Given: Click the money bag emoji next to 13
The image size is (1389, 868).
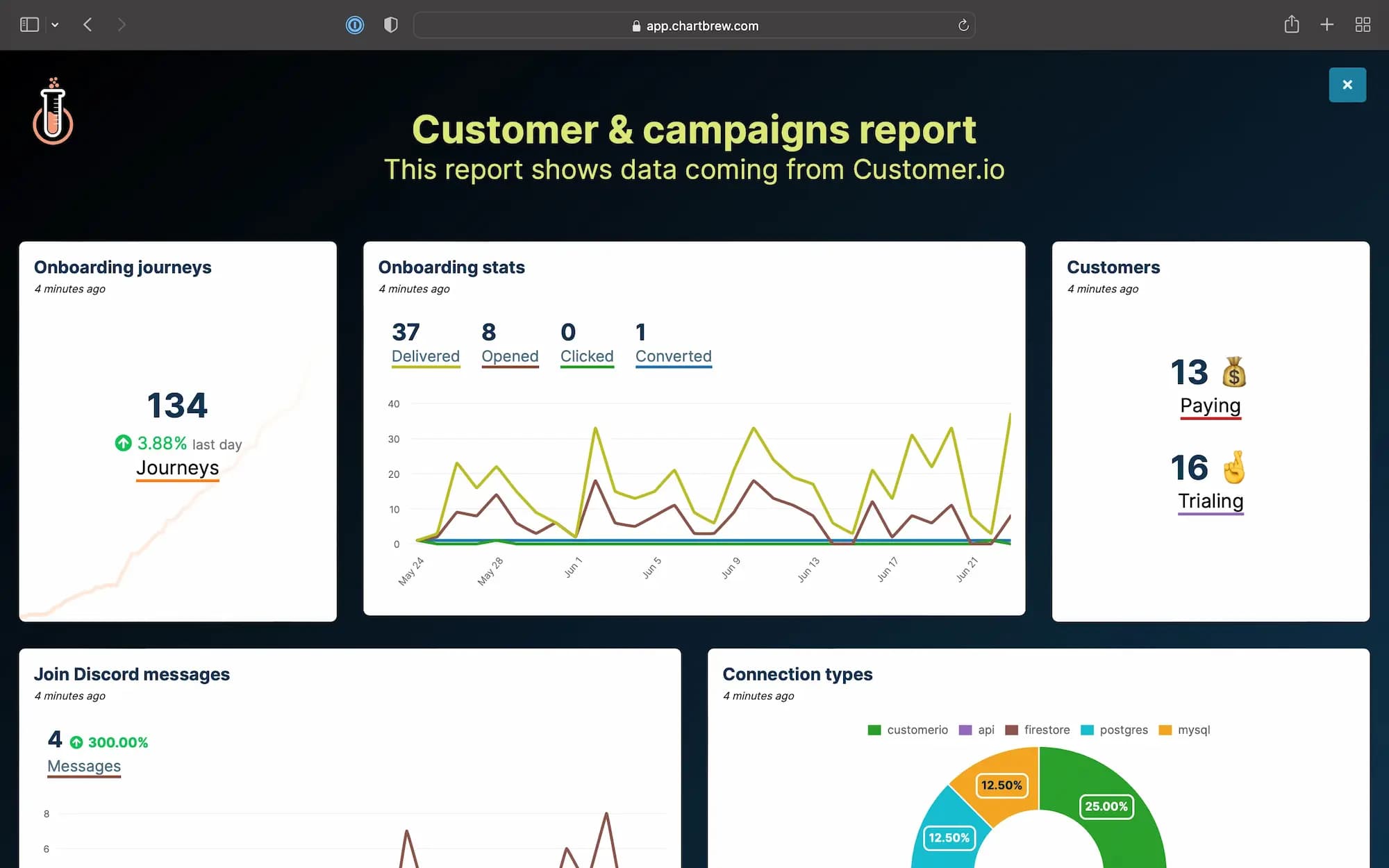Looking at the screenshot, I should [x=1234, y=372].
